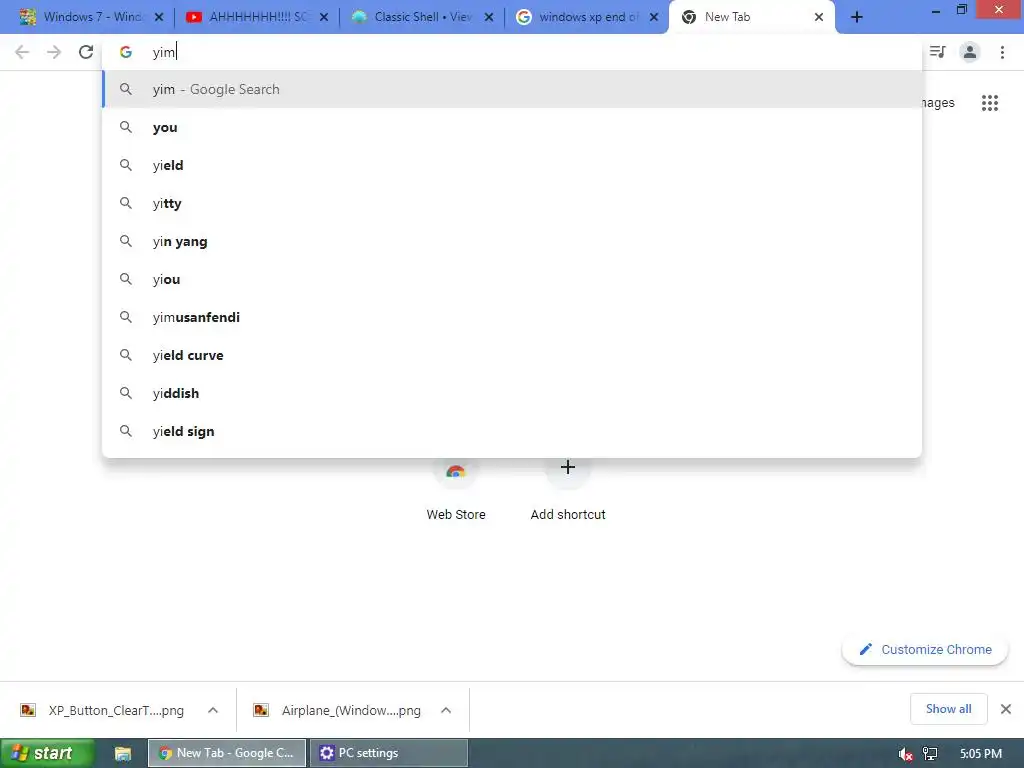Image resolution: width=1024 pixels, height=768 pixels.
Task: Open Chrome's three-dot menu
Action: click(1002, 52)
